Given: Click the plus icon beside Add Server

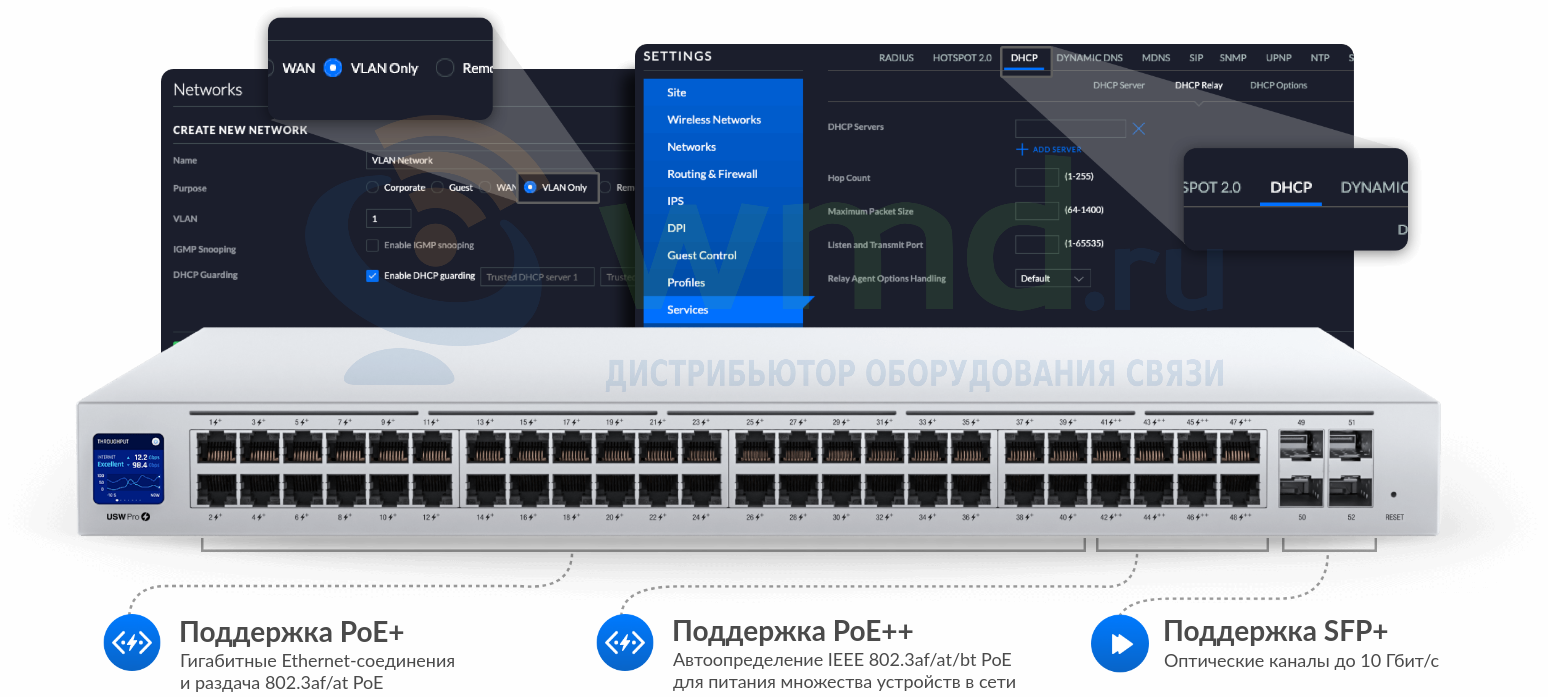Looking at the screenshot, I should (1022, 149).
